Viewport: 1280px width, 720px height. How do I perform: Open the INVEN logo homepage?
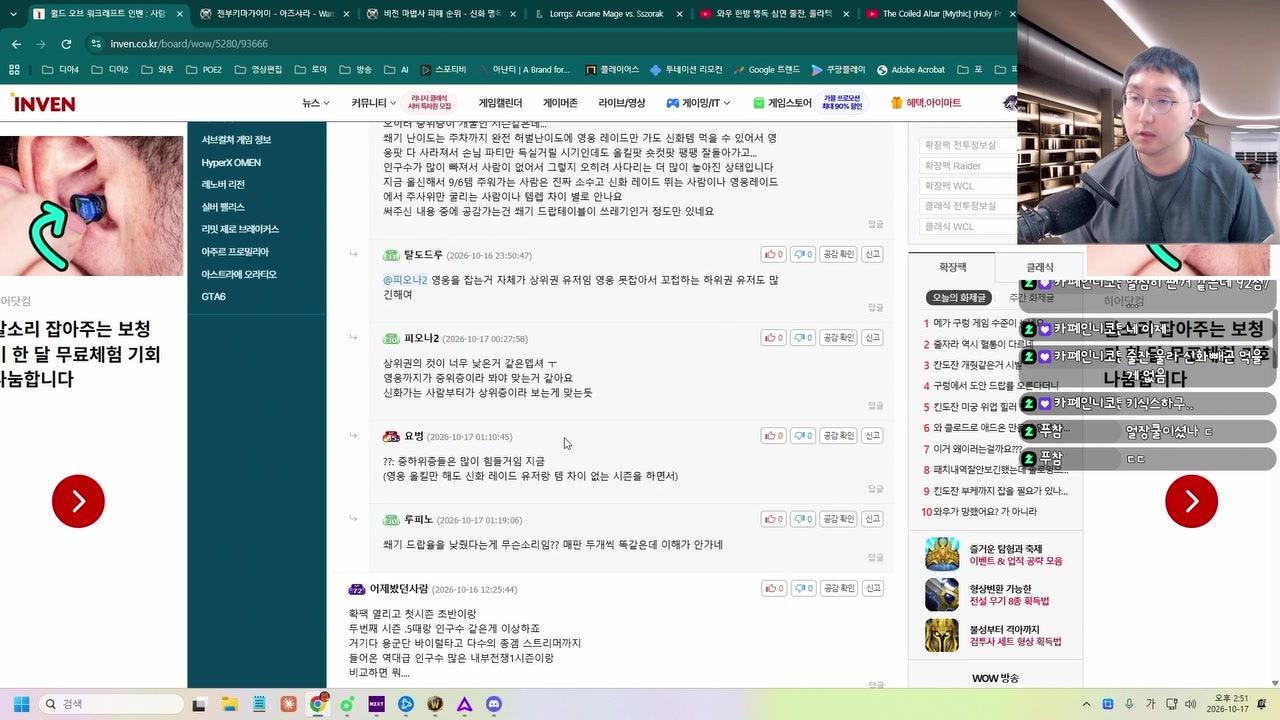click(x=42, y=103)
